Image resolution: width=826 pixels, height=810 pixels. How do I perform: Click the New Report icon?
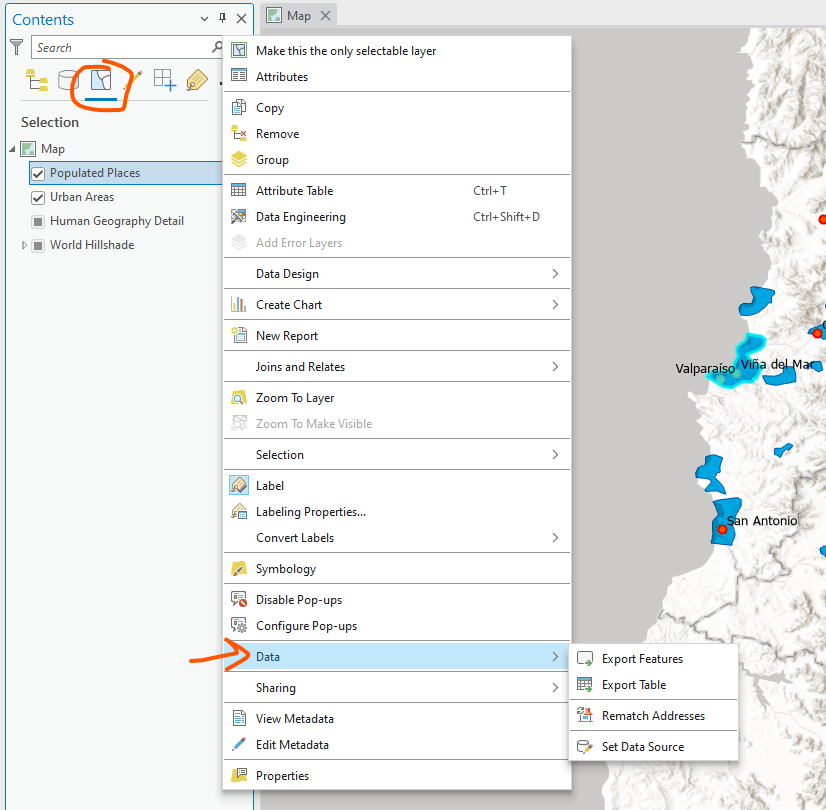click(239, 335)
